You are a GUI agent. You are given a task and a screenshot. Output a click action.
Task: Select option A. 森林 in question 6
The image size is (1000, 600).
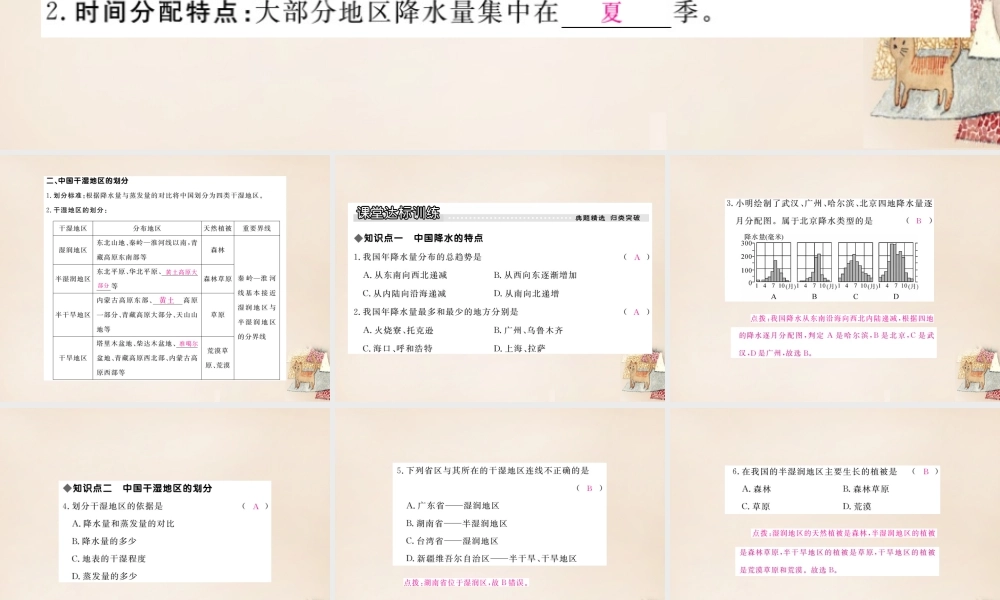coord(756,488)
